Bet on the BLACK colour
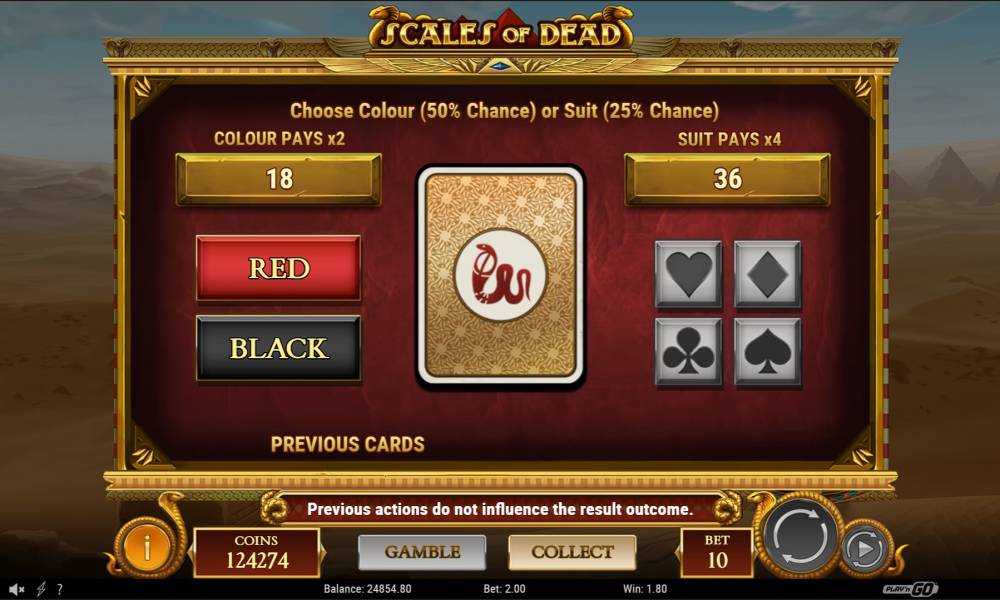The image size is (1000, 600). point(279,348)
